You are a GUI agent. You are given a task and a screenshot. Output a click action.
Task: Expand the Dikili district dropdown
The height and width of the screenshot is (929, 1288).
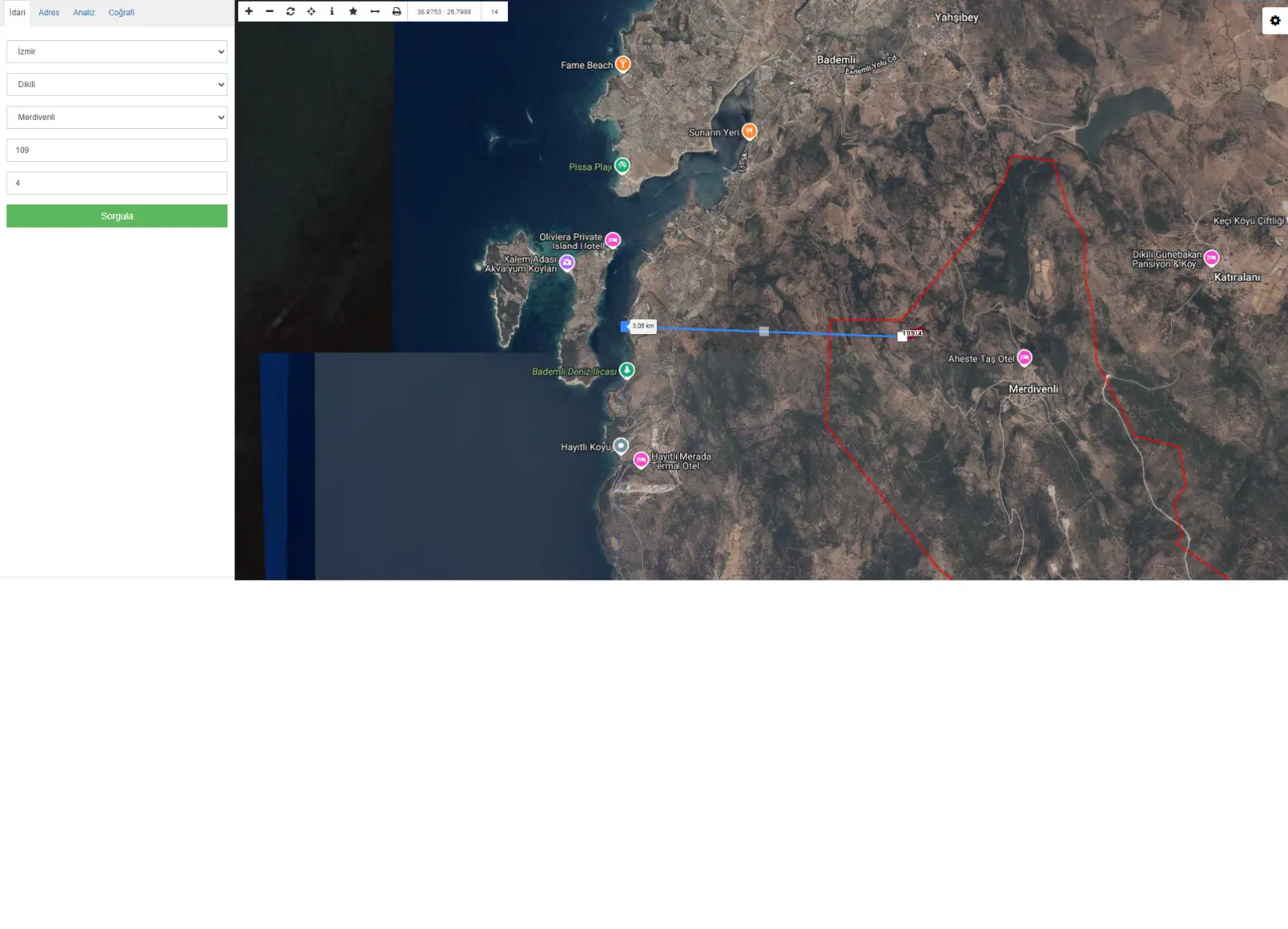click(x=117, y=85)
